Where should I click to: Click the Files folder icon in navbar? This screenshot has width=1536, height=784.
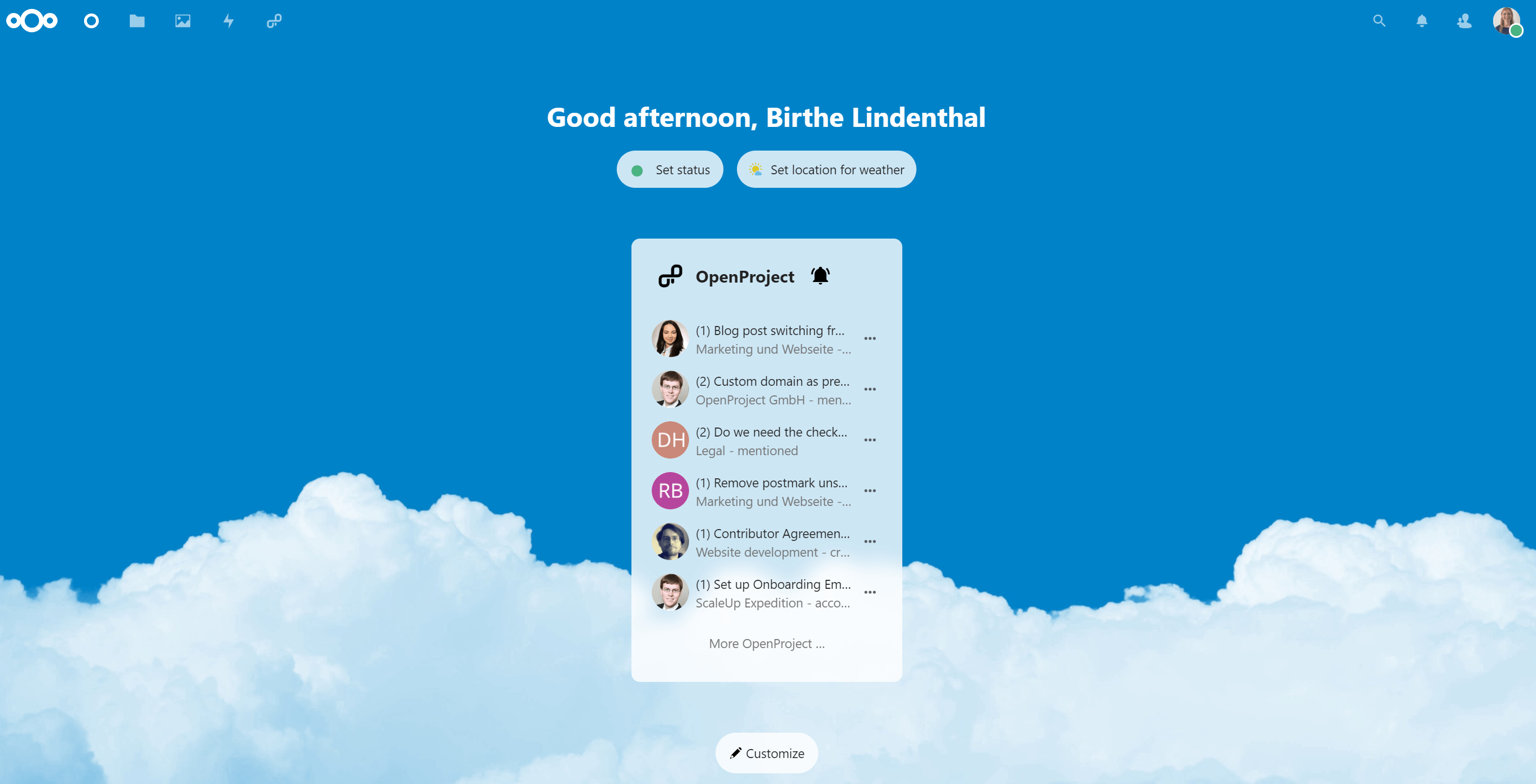(136, 20)
